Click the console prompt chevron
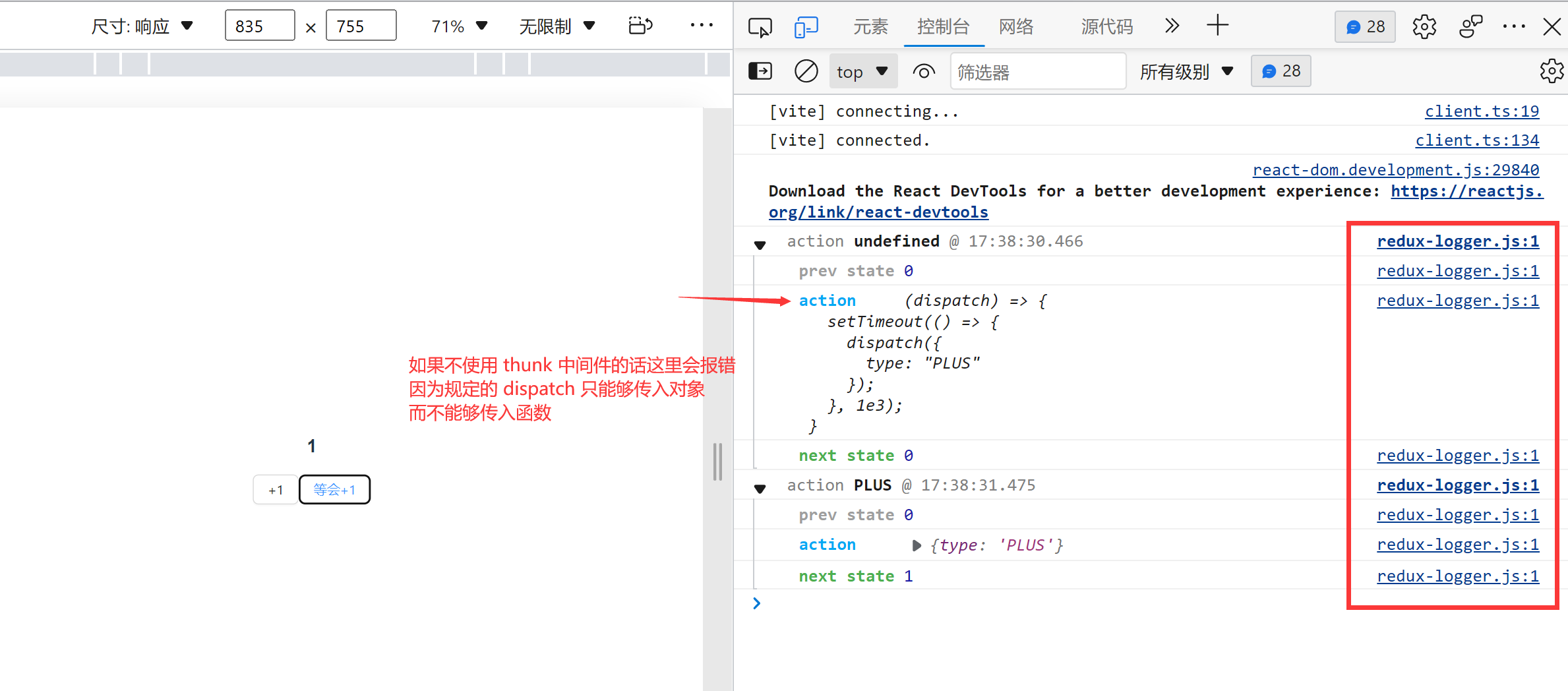 [x=757, y=603]
